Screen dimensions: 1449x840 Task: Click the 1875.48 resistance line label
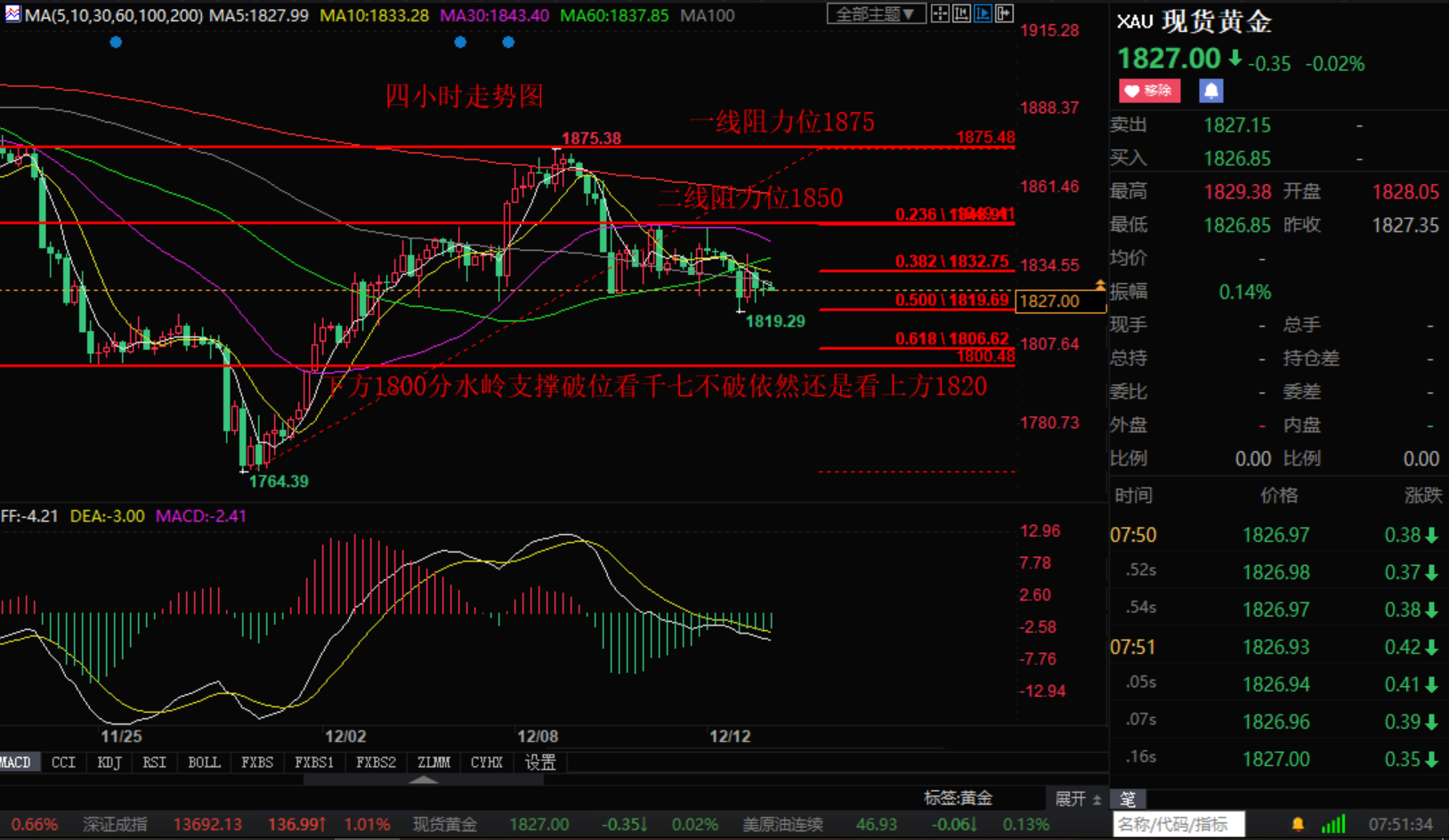coord(985,137)
